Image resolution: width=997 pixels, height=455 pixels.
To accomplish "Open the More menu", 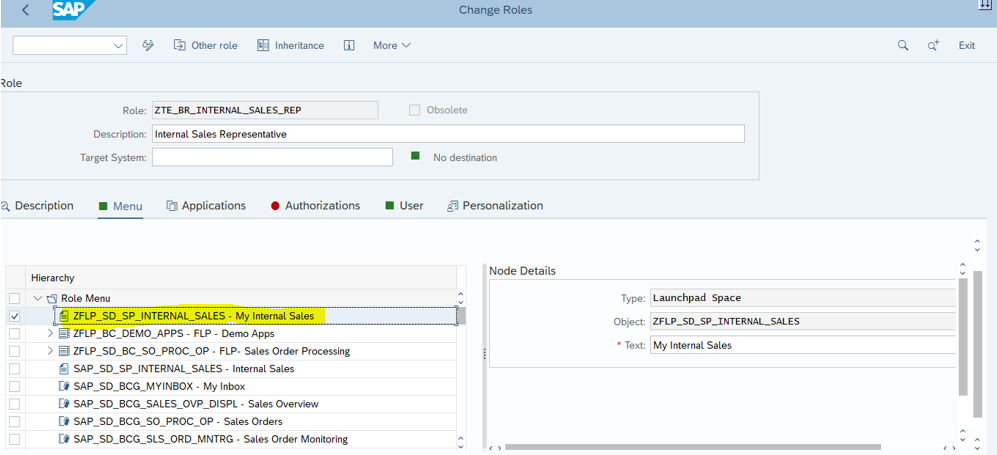I will 392,45.
